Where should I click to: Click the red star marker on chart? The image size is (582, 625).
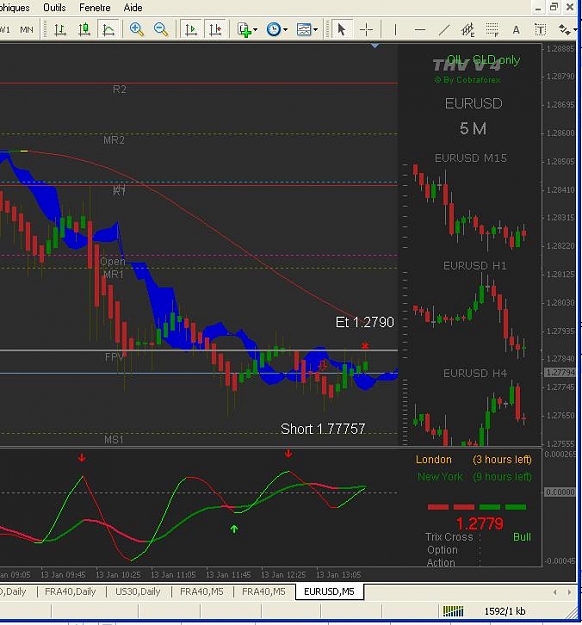point(365,346)
